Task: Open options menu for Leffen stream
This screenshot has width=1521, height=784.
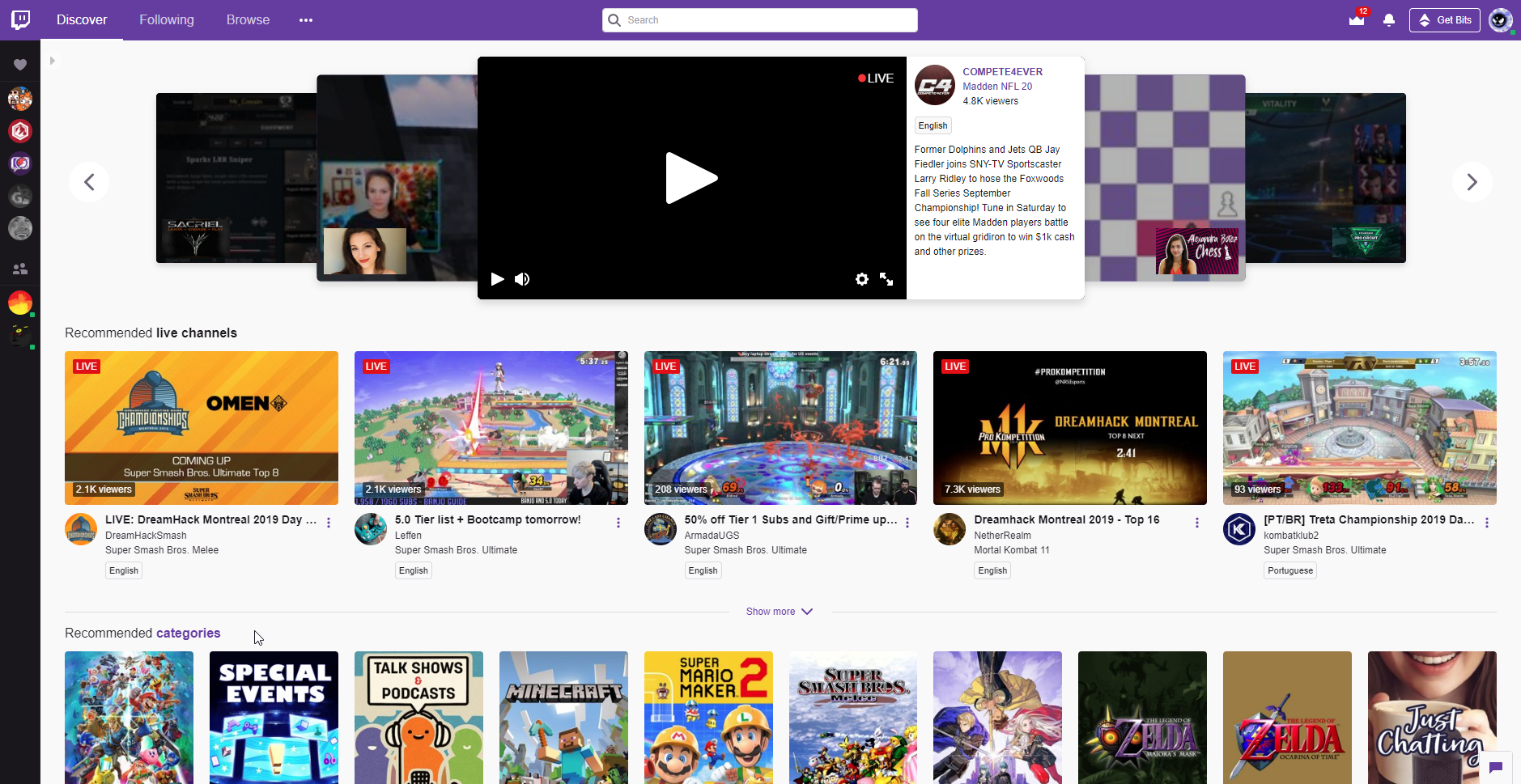Action: [x=618, y=523]
